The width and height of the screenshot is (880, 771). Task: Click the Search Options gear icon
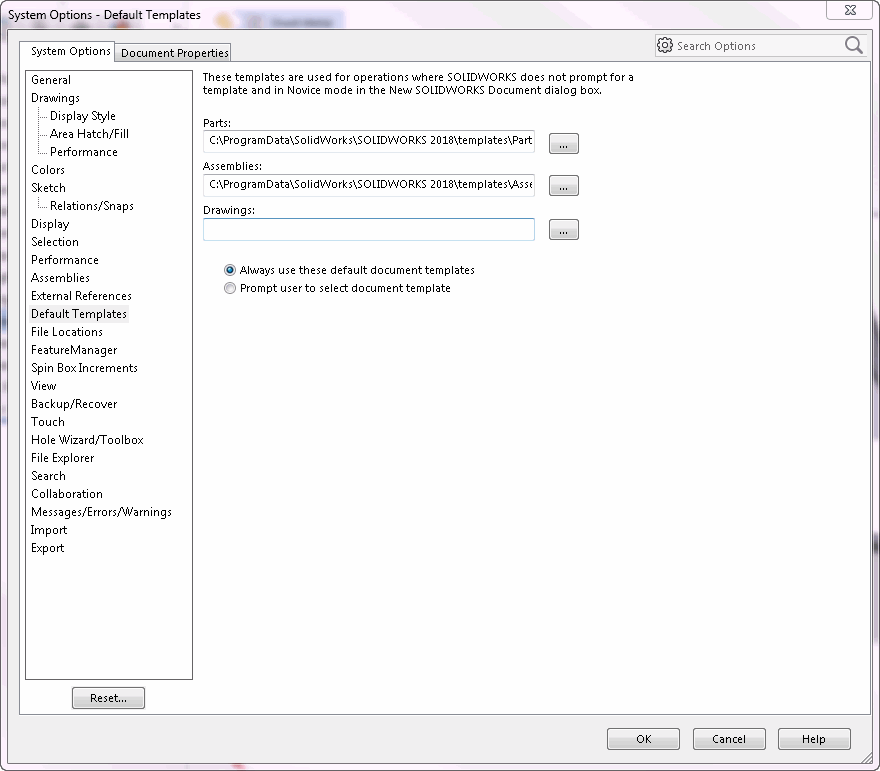click(664, 45)
